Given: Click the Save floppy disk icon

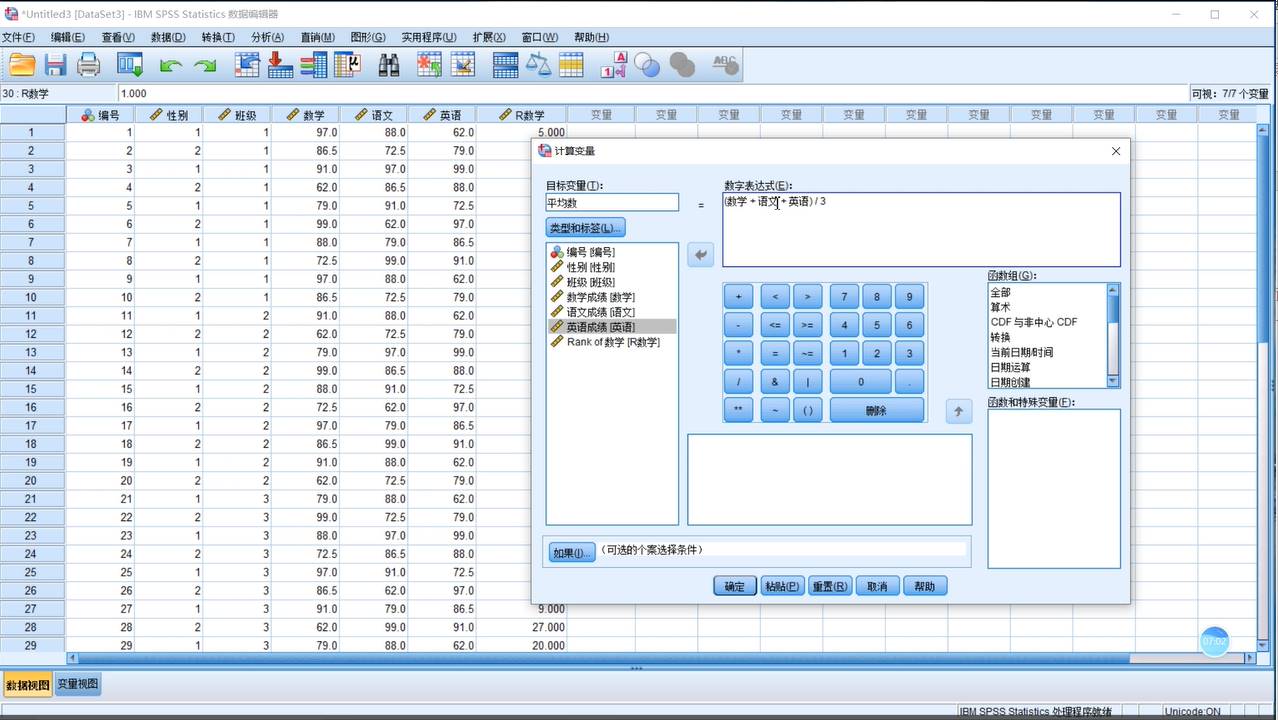Looking at the screenshot, I should 55,65.
